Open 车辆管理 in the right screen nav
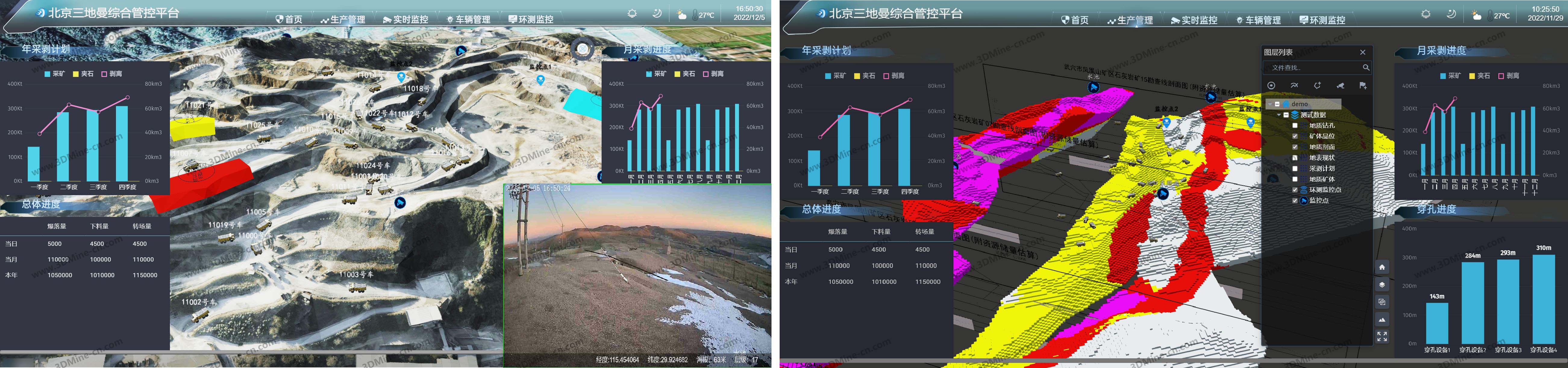This screenshot has width=1568, height=368. (1259, 20)
